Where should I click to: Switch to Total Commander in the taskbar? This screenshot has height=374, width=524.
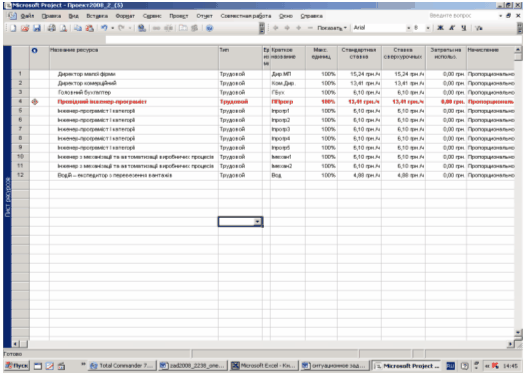click(123, 366)
